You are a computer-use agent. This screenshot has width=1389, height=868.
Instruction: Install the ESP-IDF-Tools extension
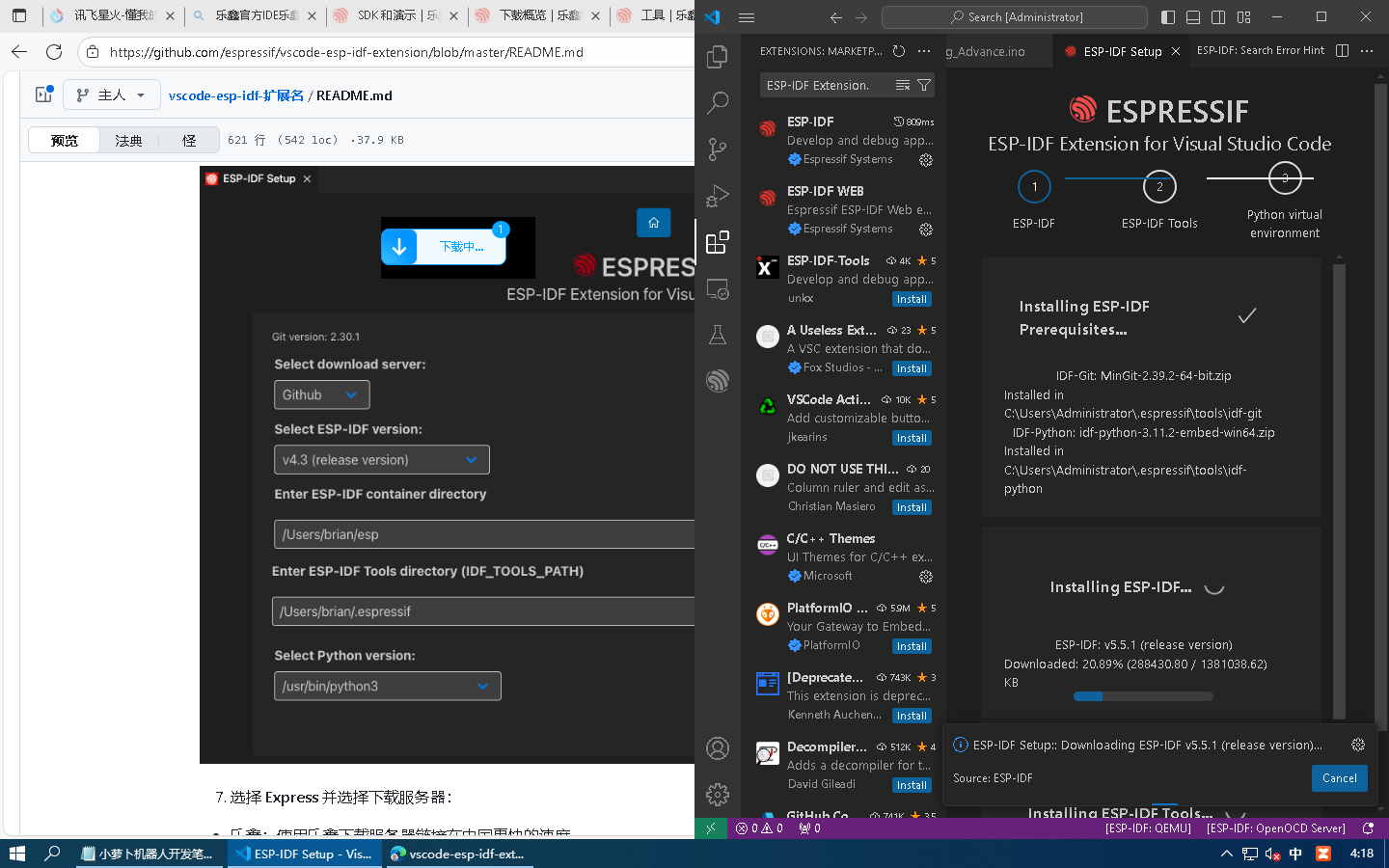click(x=912, y=299)
